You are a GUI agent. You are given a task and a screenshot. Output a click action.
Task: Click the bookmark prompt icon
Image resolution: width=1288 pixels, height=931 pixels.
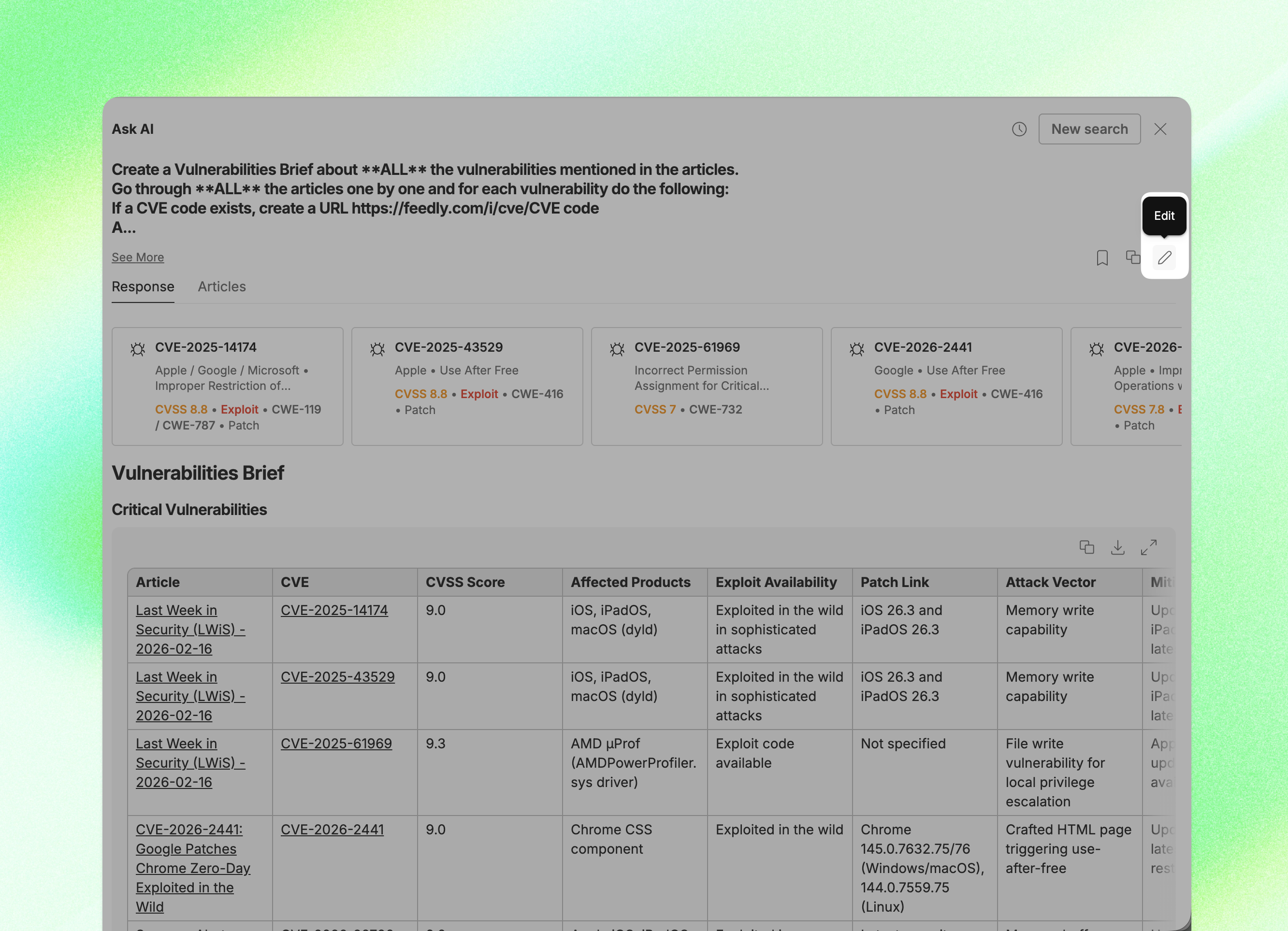click(x=1102, y=258)
